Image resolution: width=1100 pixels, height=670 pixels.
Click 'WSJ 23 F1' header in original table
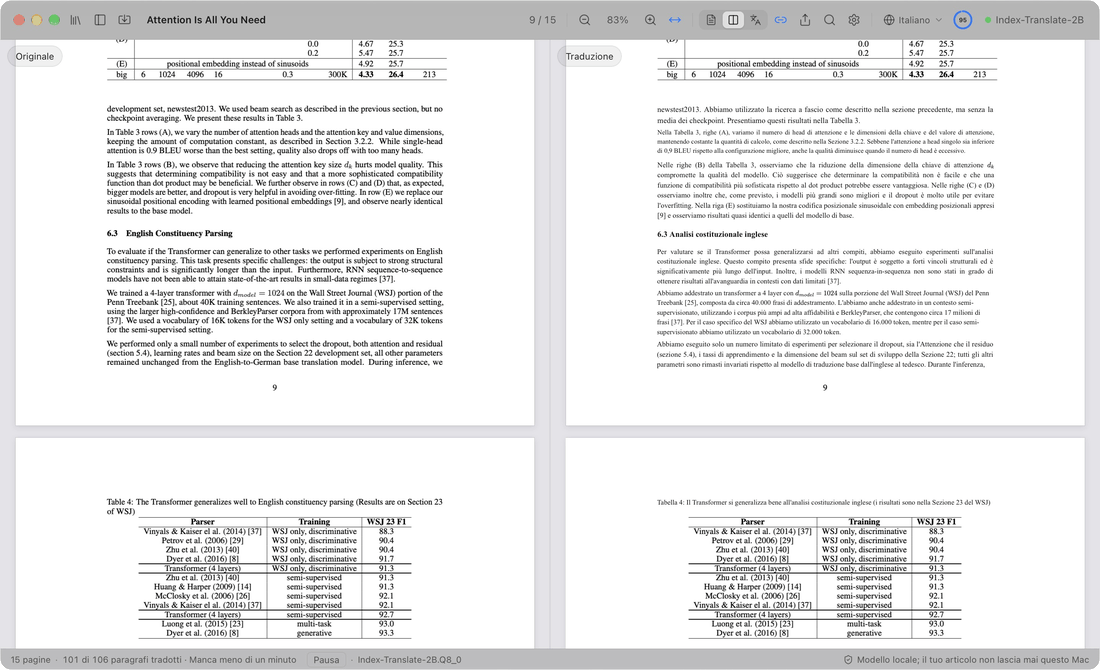pos(387,522)
